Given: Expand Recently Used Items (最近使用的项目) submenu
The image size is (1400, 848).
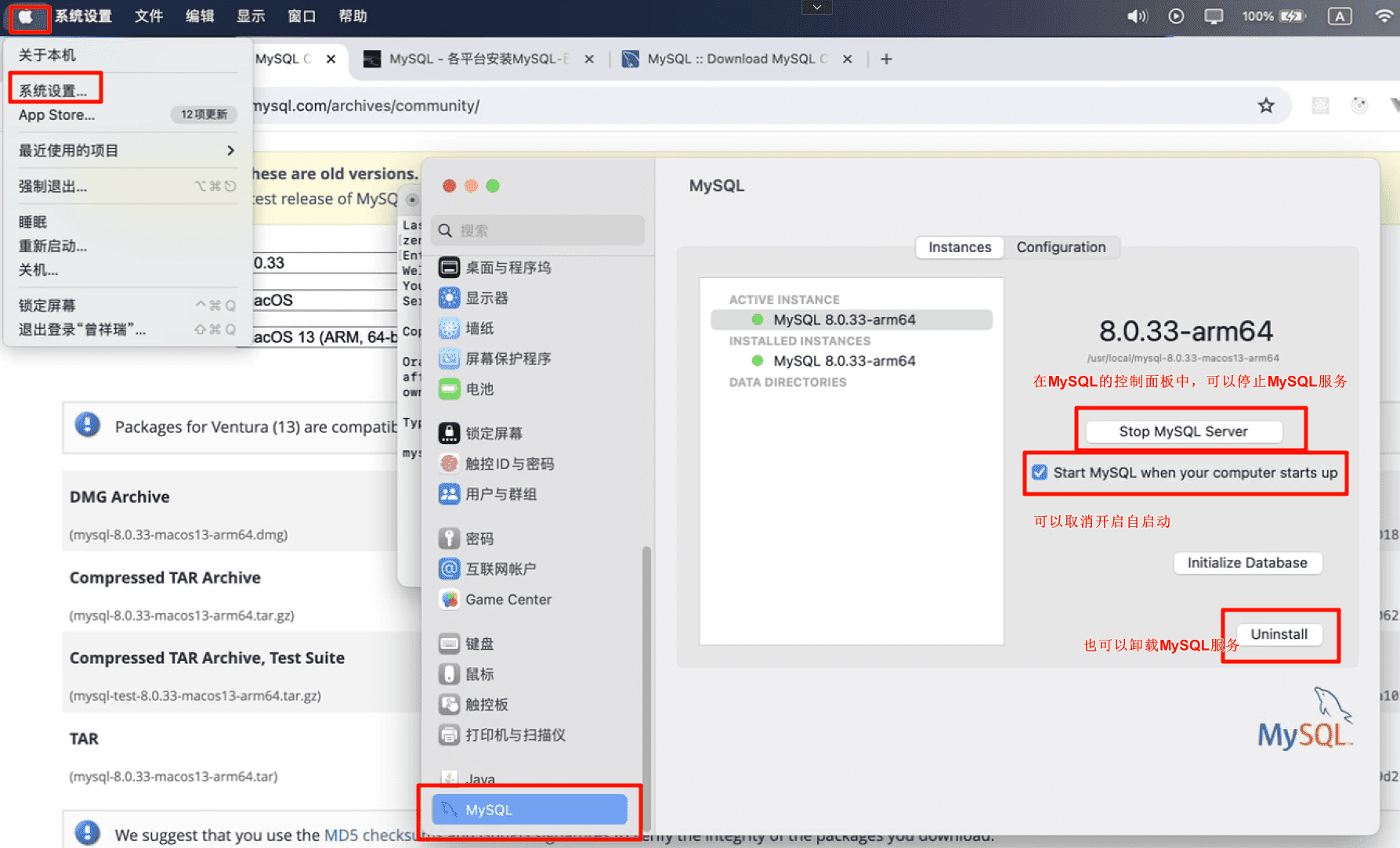Looking at the screenshot, I should (127, 150).
